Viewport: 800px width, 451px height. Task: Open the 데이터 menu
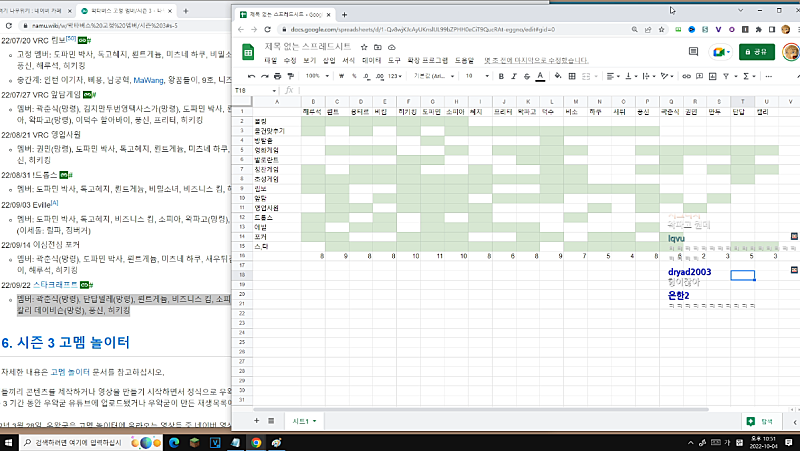pos(371,60)
